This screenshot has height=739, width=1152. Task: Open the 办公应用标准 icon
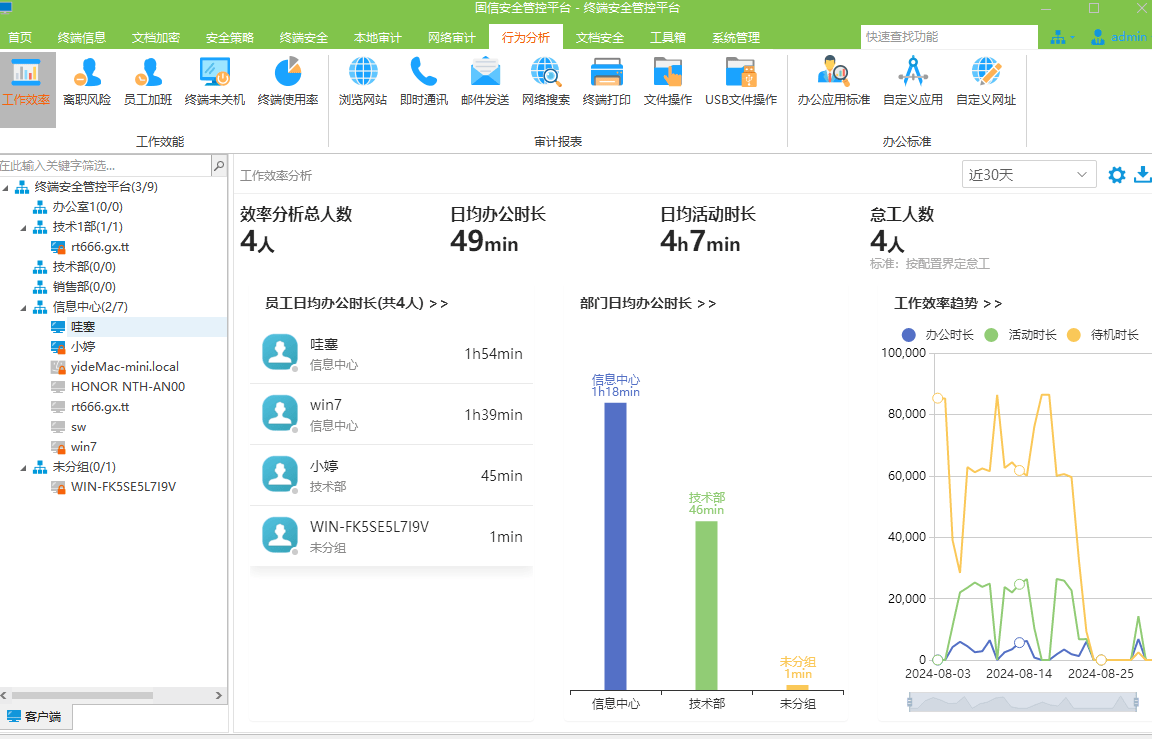(834, 82)
